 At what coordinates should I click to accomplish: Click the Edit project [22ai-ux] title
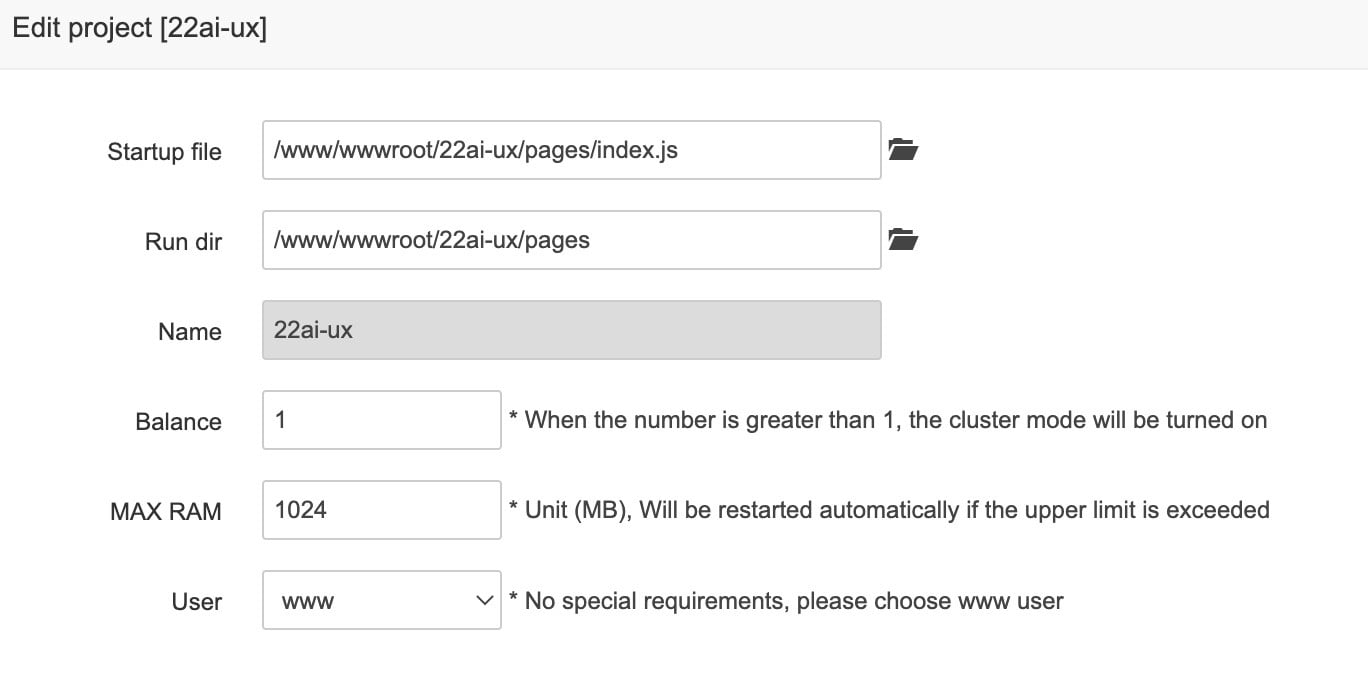point(139,29)
